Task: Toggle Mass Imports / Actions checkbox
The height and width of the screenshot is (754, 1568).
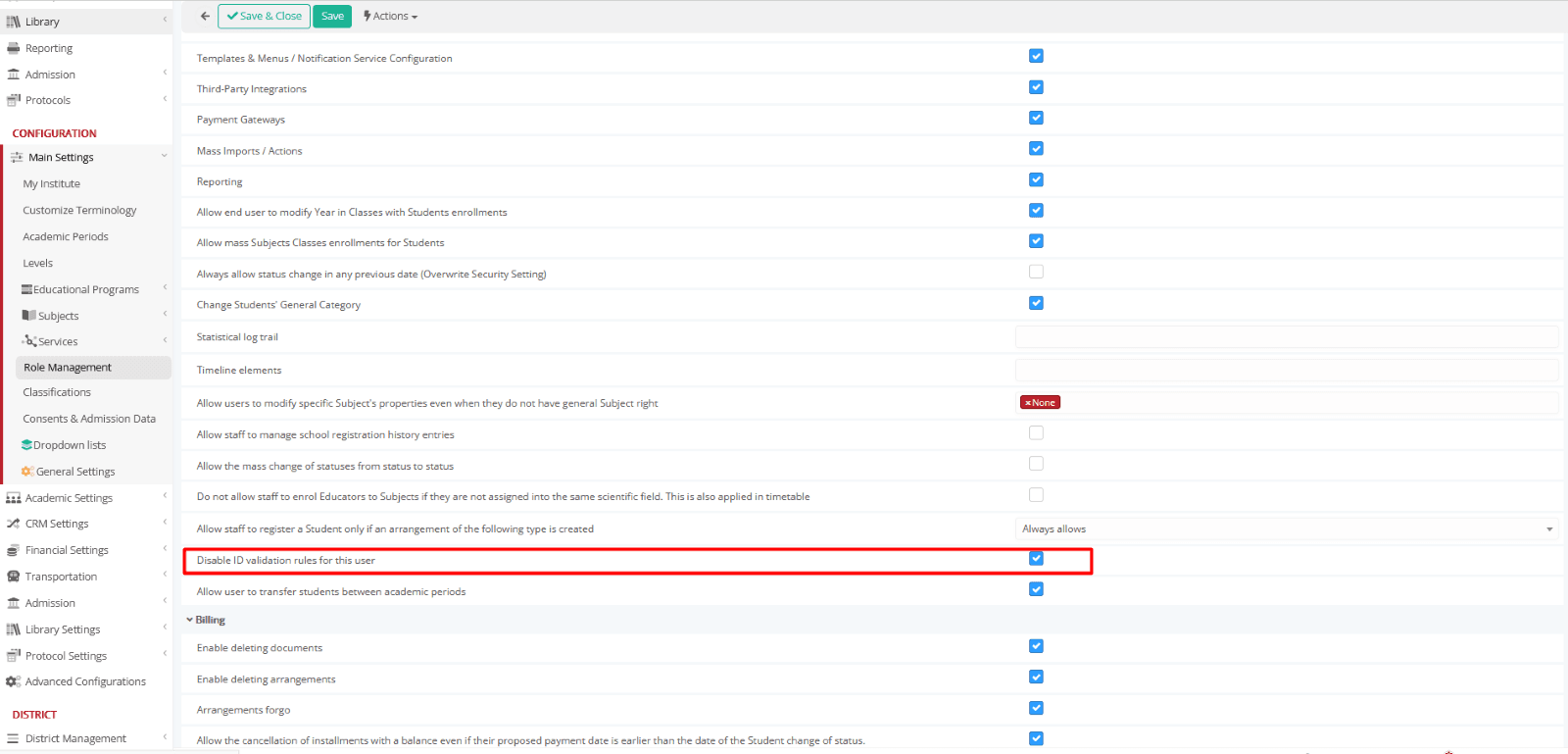Action: click(1036, 149)
